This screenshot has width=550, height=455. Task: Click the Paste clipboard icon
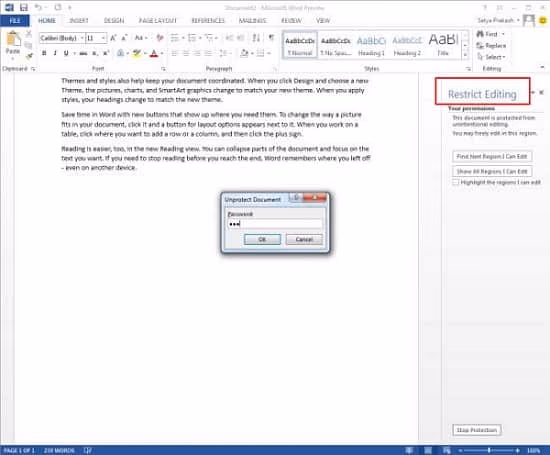coord(13,39)
